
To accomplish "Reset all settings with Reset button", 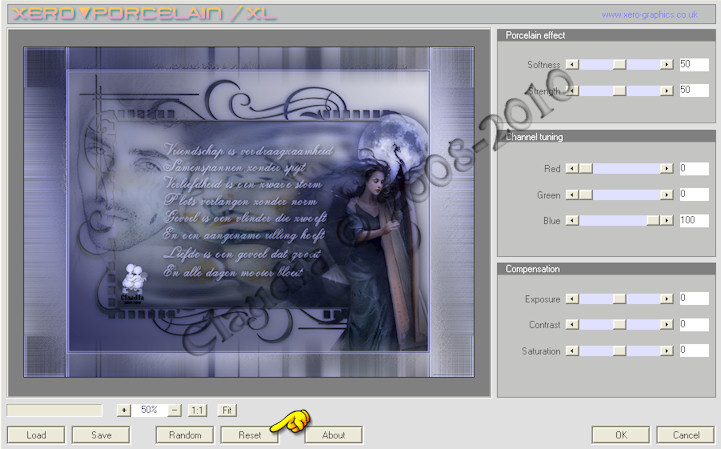I will pyautogui.click(x=250, y=435).
